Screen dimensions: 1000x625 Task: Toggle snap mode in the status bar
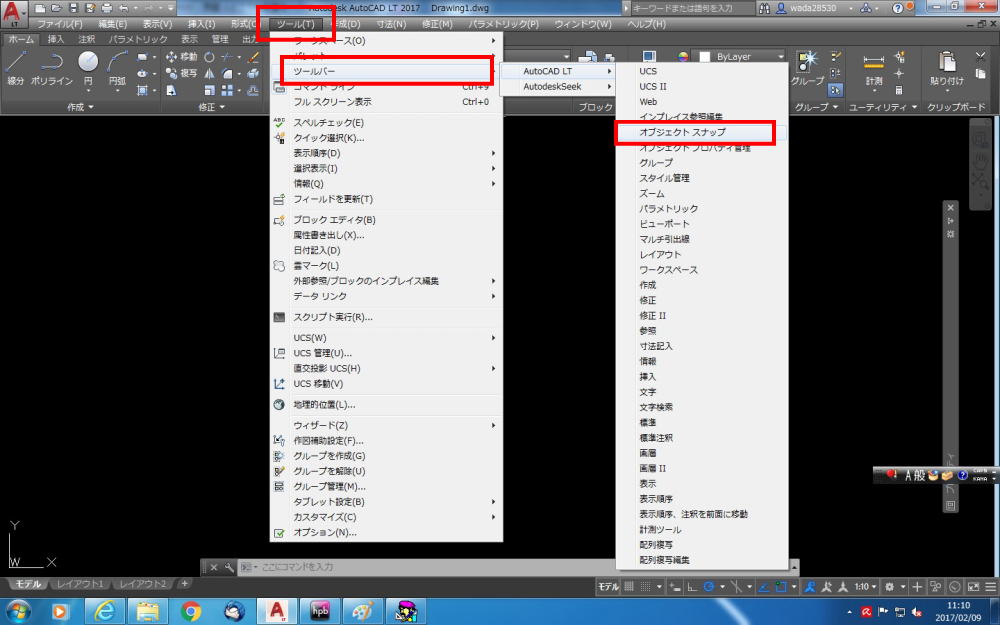pos(645,587)
